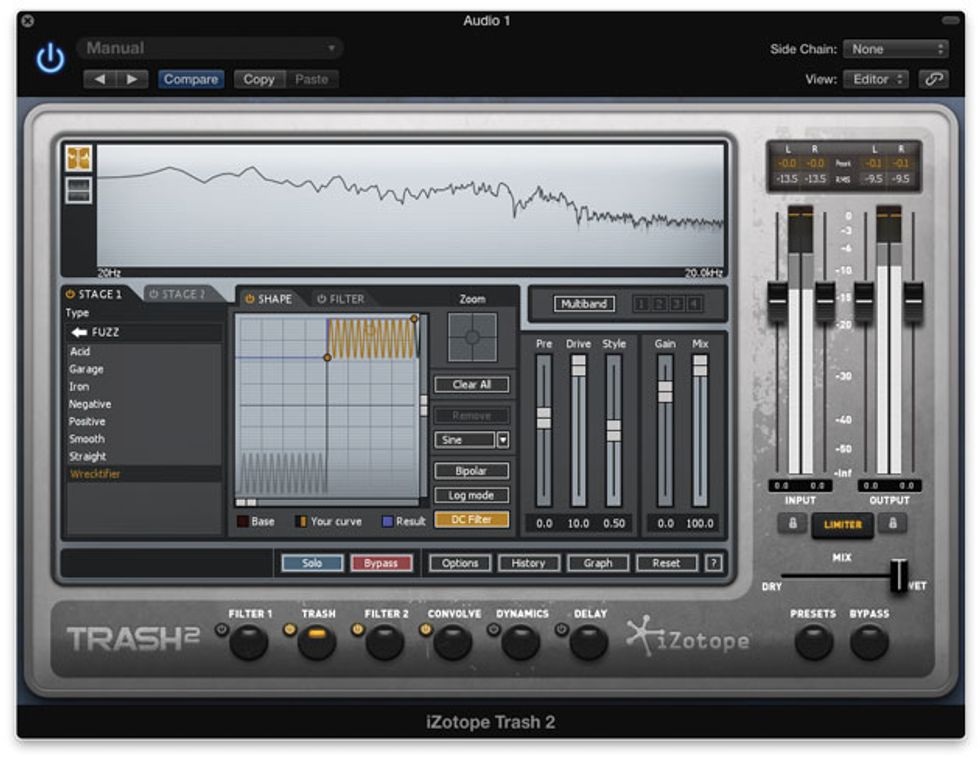Select the Wrecktifier distortion type
This screenshot has width=980, height=759.
click(144, 474)
